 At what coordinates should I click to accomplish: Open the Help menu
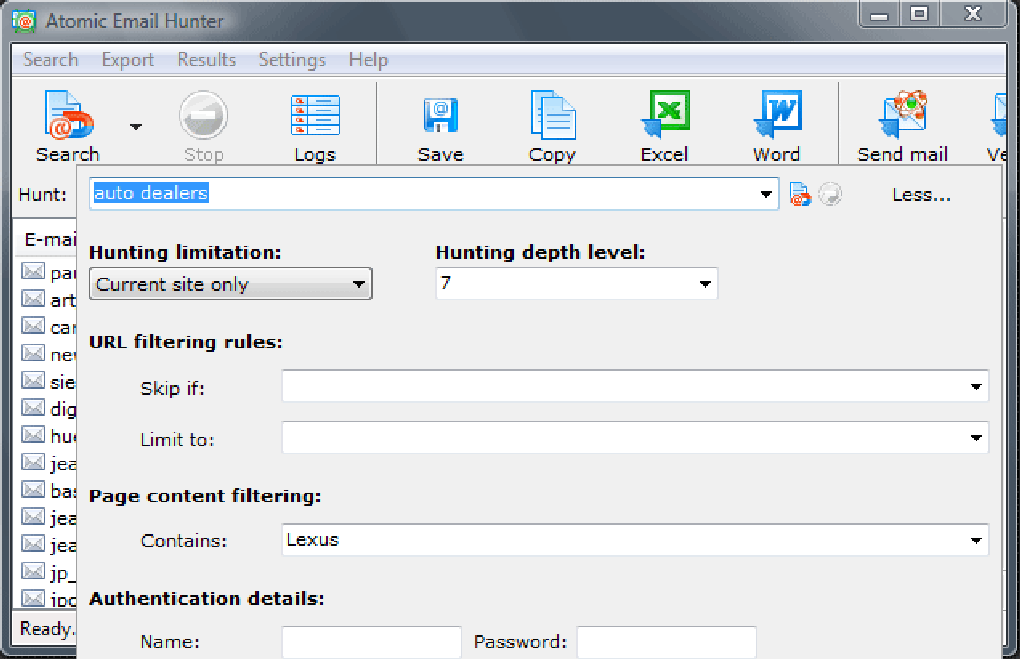pos(368,60)
